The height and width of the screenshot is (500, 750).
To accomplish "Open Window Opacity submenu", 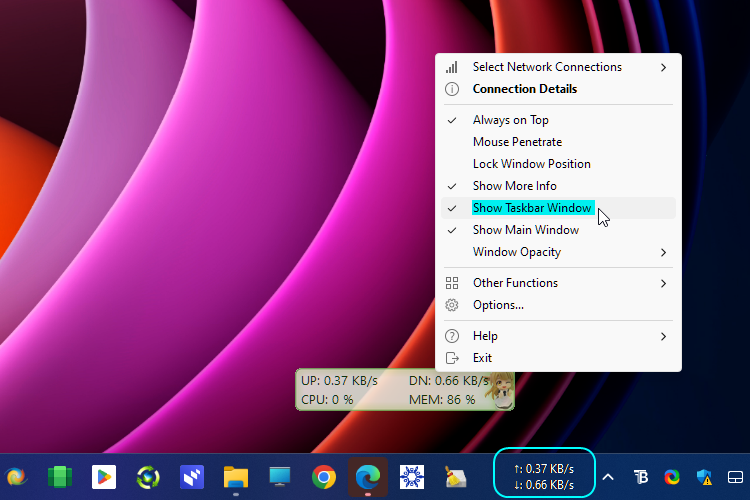I will coord(558,252).
